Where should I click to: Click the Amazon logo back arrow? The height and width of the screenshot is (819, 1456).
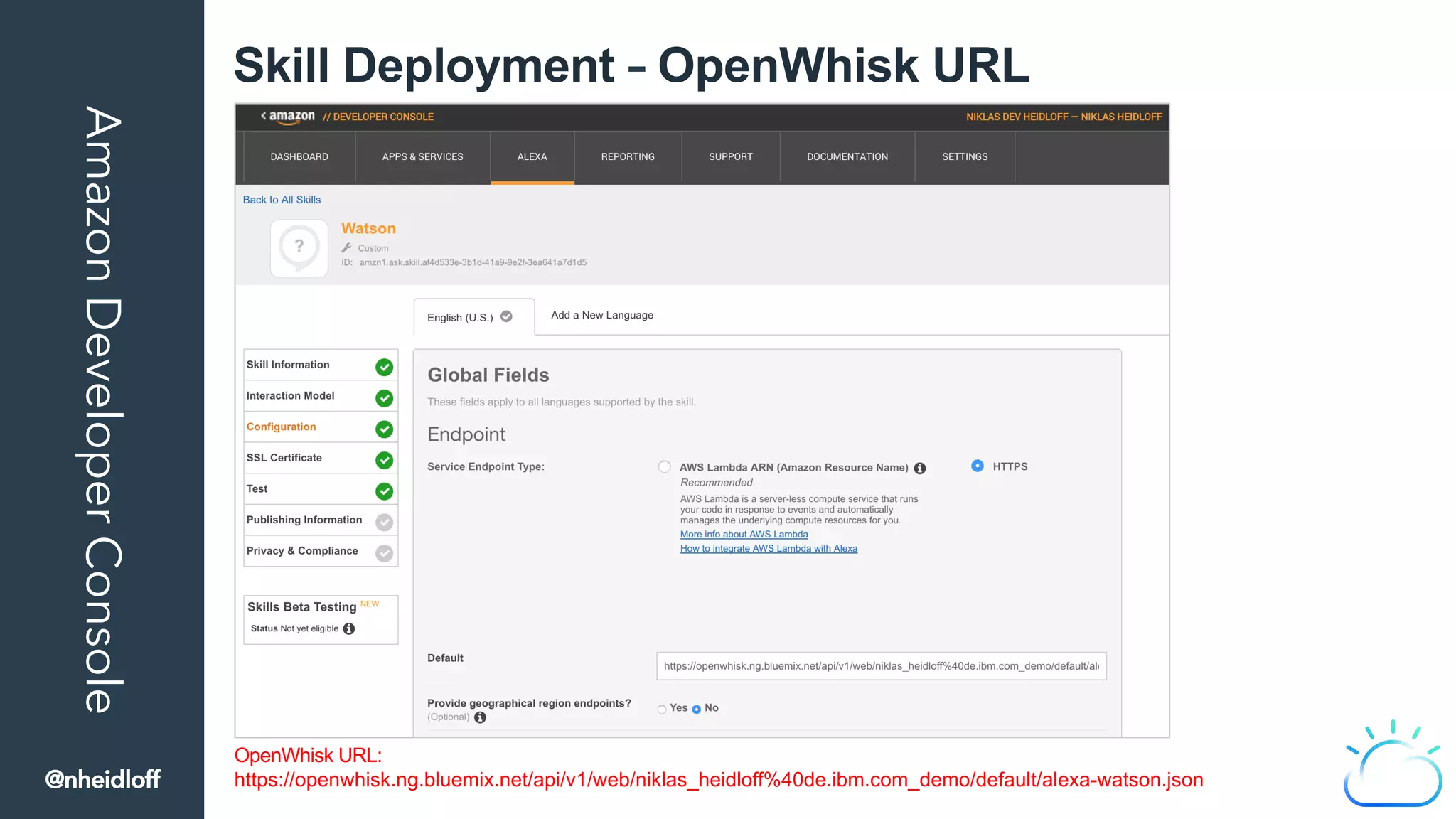(x=264, y=116)
